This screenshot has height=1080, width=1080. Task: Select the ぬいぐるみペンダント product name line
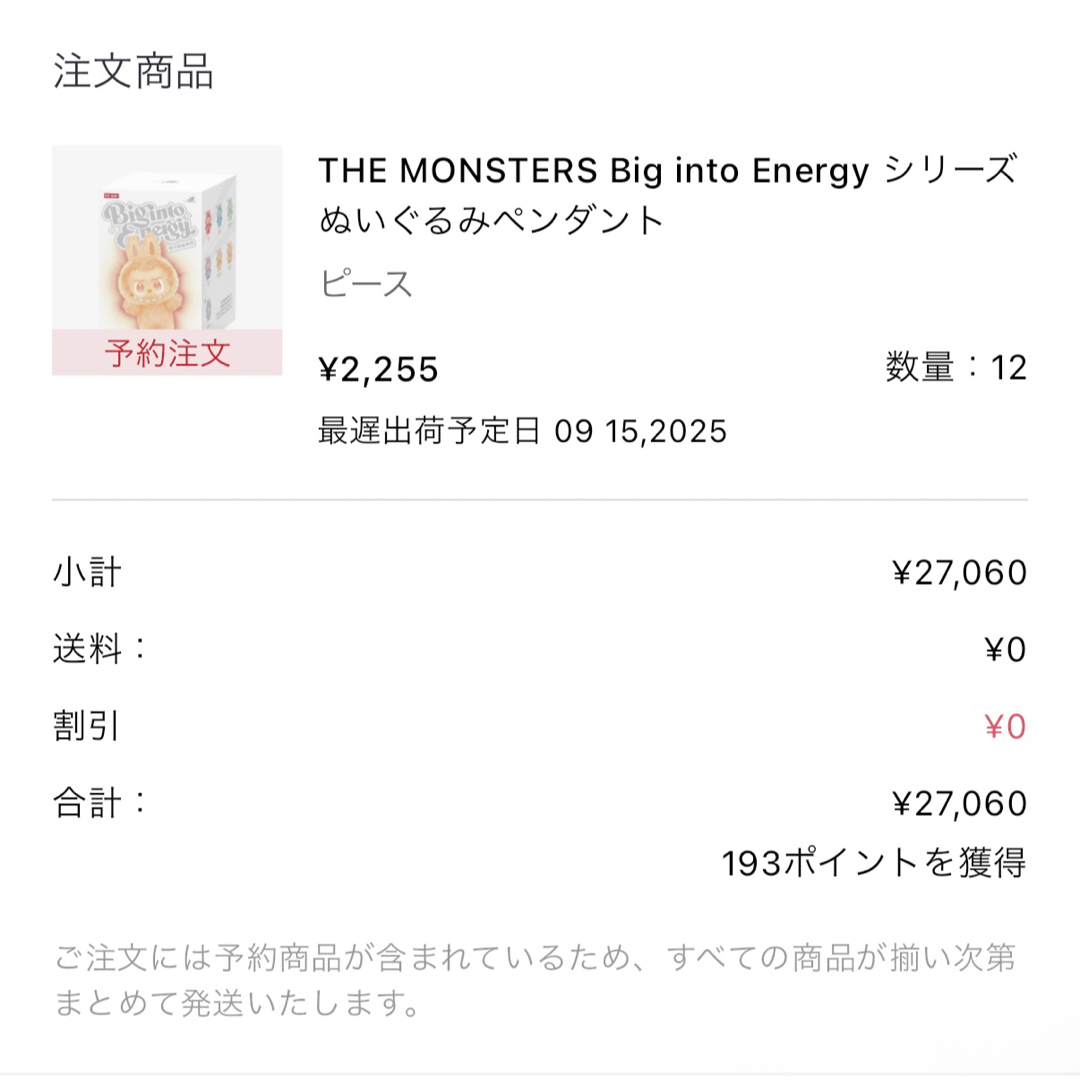click(491, 220)
